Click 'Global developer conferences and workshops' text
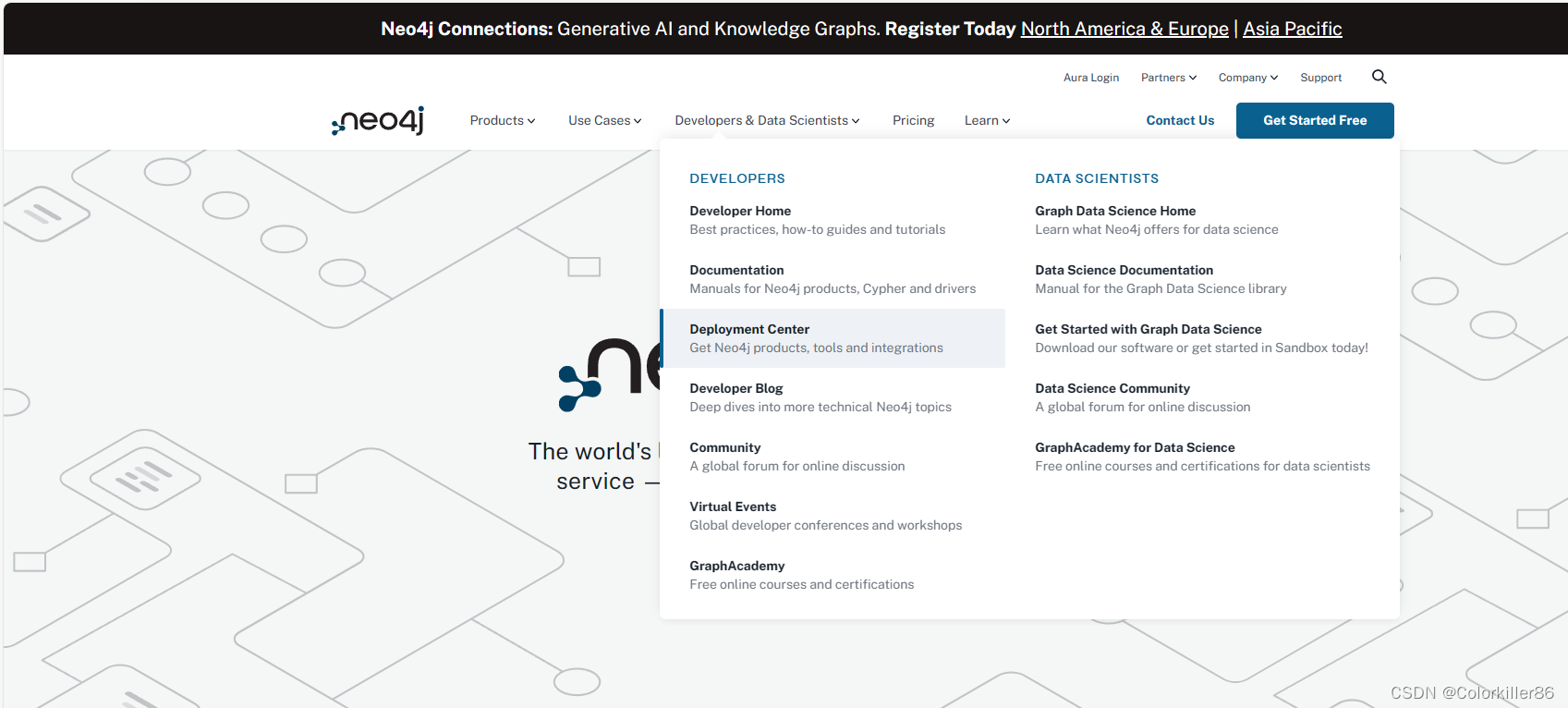The image size is (1568, 708). (x=825, y=525)
